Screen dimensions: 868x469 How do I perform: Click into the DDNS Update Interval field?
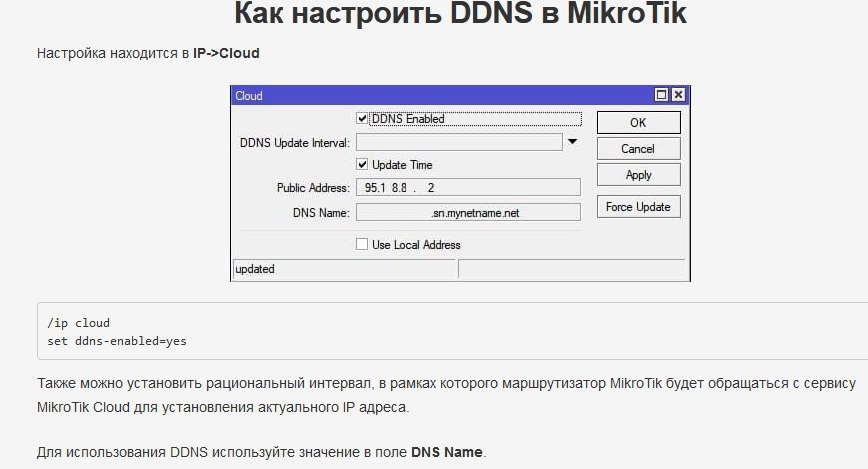pos(459,142)
